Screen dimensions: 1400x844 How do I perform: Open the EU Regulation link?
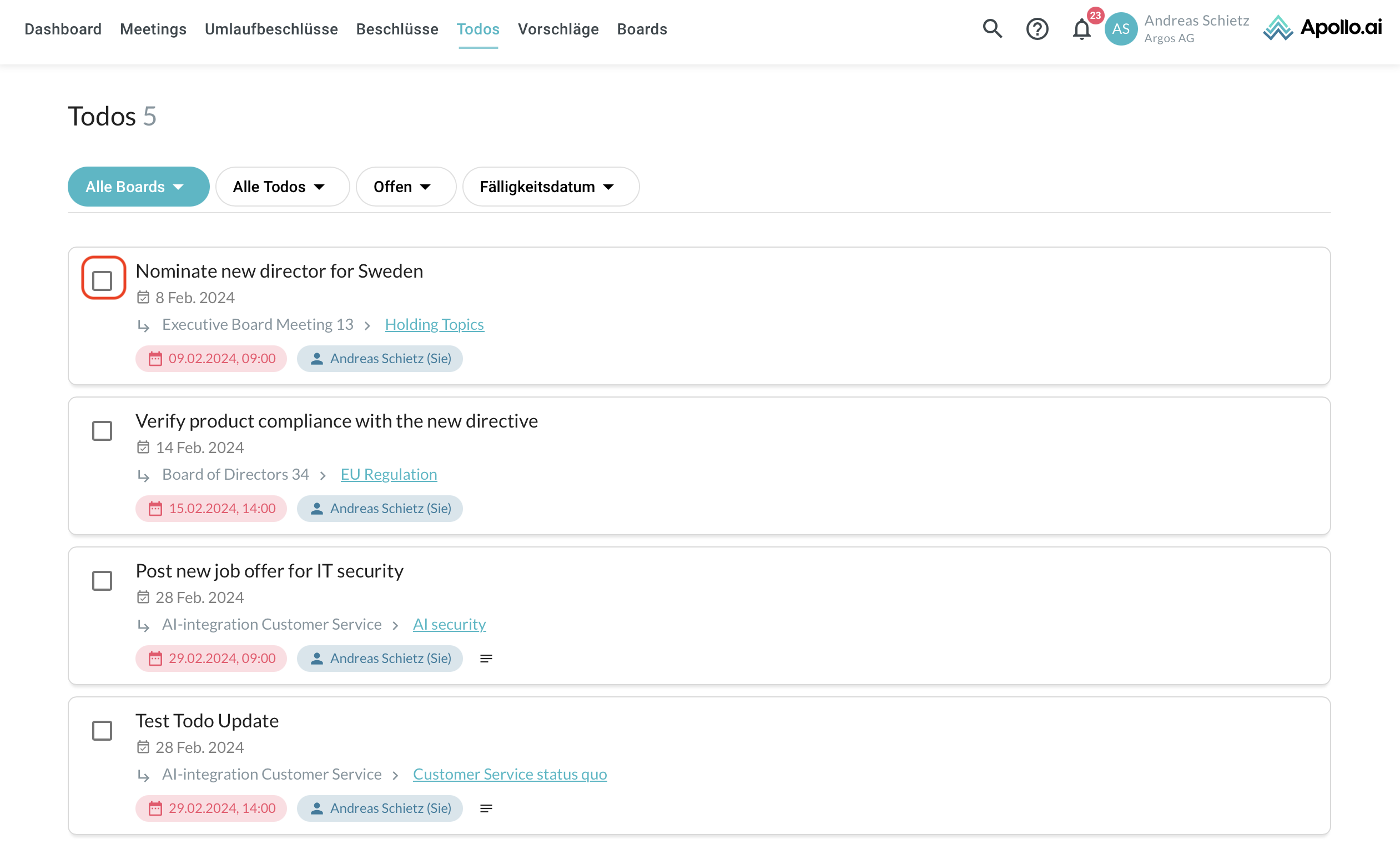pyautogui.click(x=389, y=474)
